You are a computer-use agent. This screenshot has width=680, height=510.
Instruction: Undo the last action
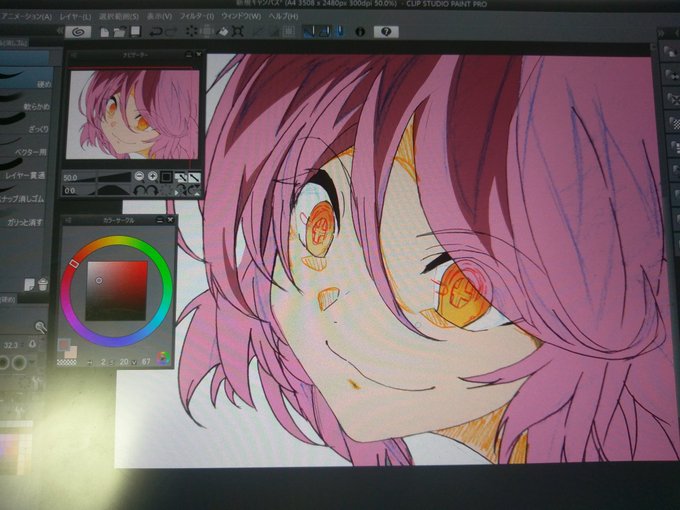(x=156, y=32)
